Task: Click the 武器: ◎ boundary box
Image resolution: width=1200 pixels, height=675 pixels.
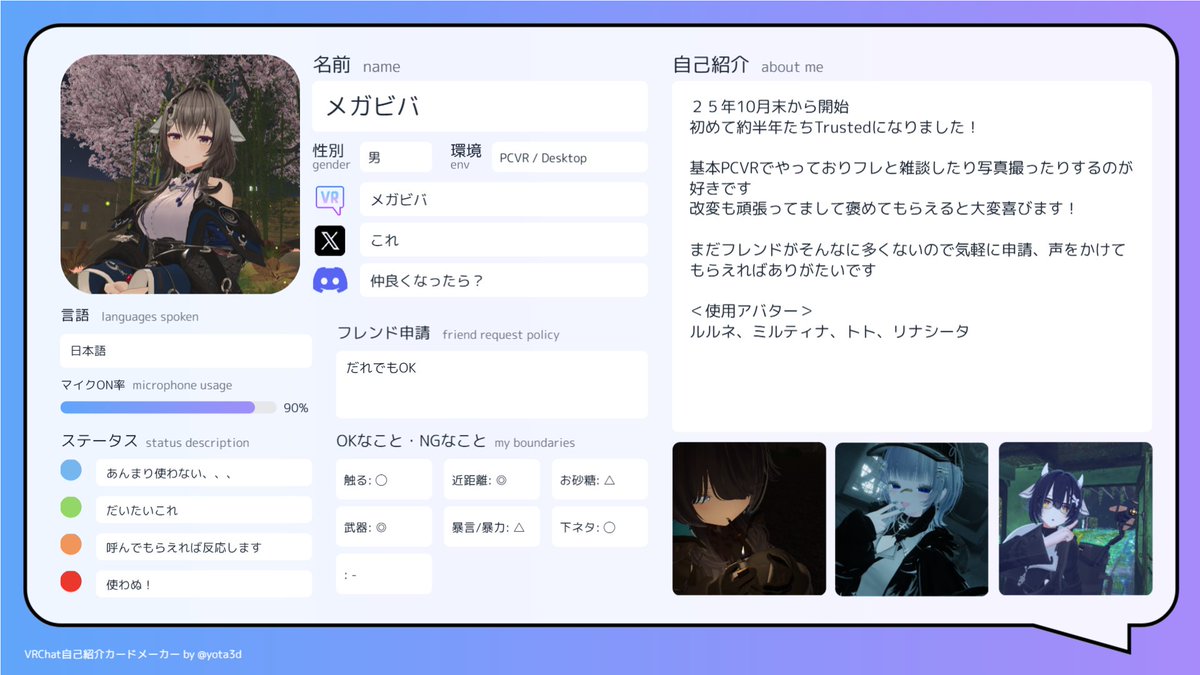Action: pyautogui.click(x=384, y=526)
